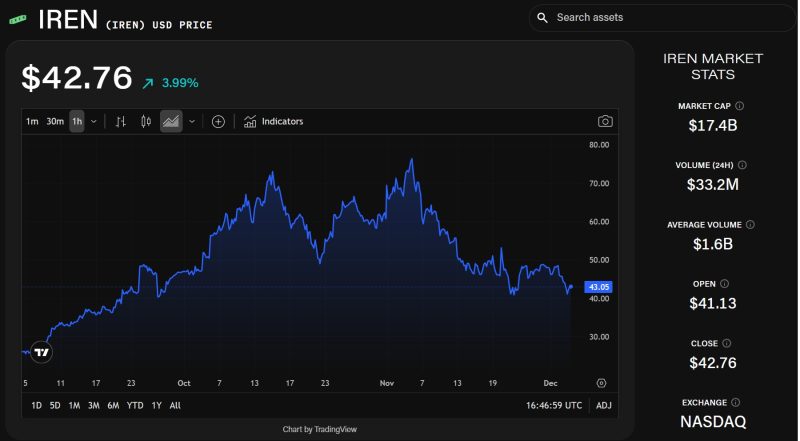Take a chart snapshot with camera icon
Viewport: 800px width, 441px height.
605,121
